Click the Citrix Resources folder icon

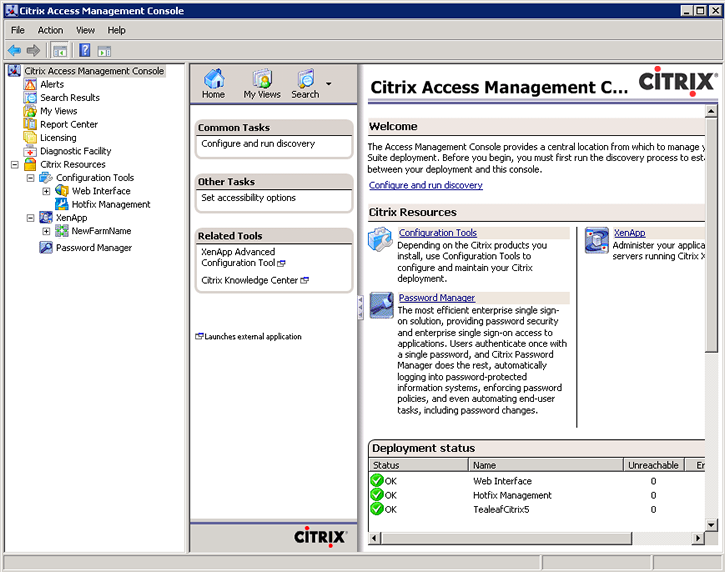click(30, 164)
